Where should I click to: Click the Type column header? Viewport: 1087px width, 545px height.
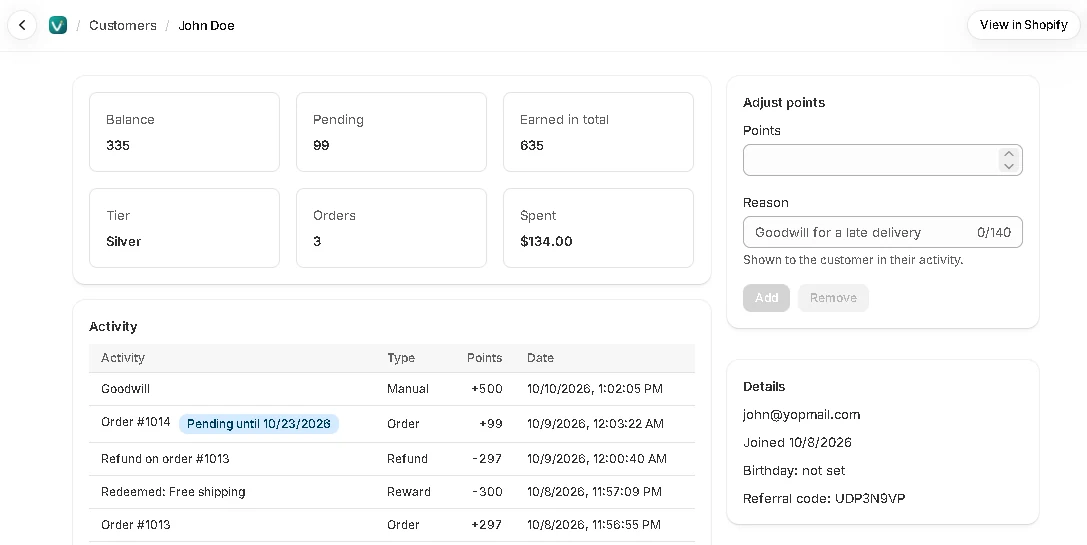[401, 358]
